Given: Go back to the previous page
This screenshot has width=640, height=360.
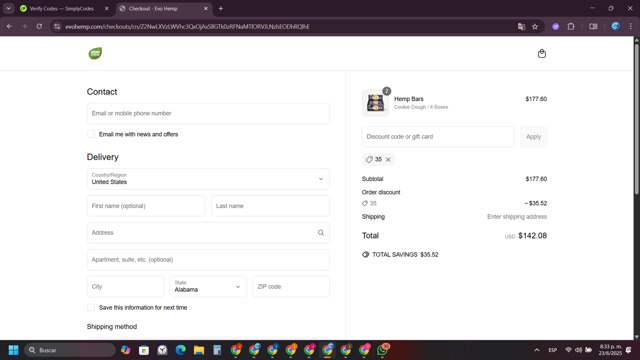Looking at the screenshot, I should pyautogui.click(x=9, y=27).
